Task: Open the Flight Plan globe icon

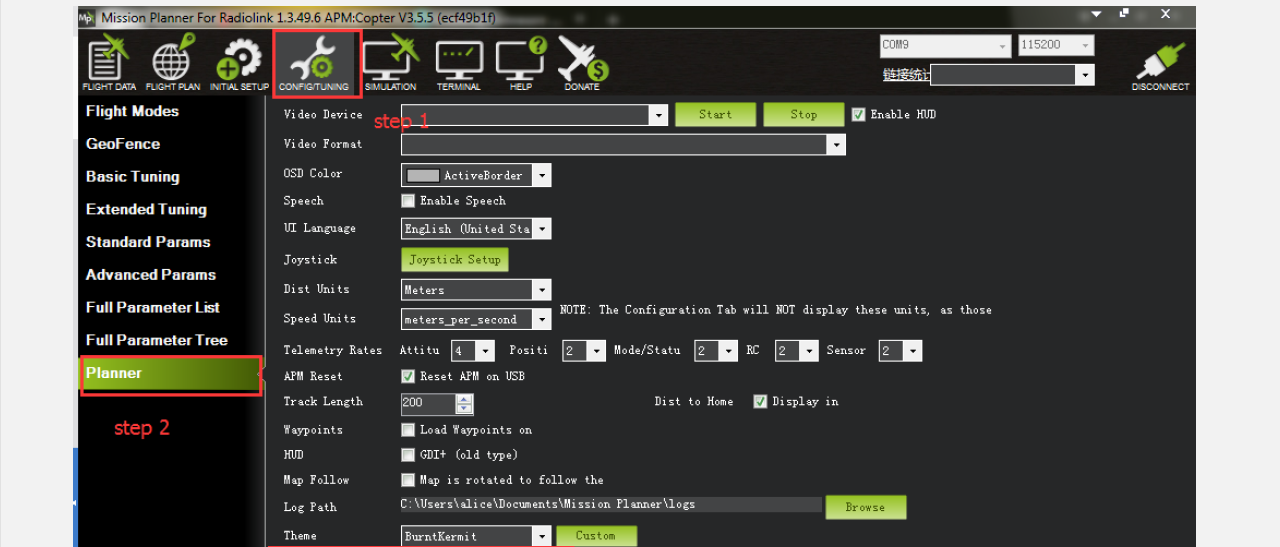Action: [173, 62]
